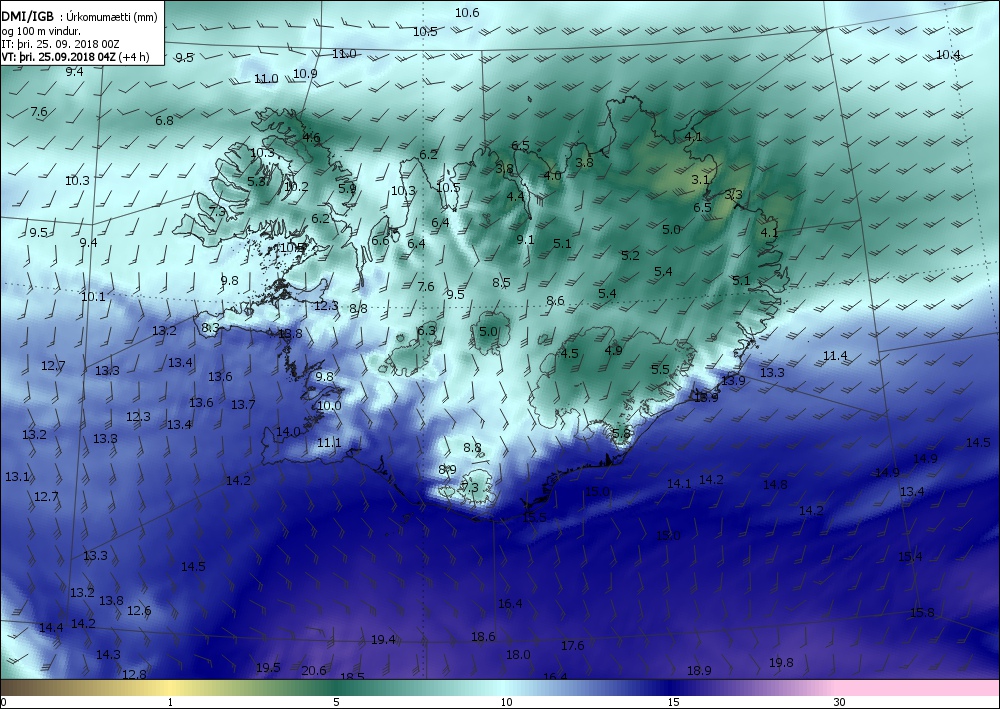Click the yellow segment of color scale
The height and width of the screenshot is (709, 1000).
pyautogui.click(x=172, y=688)
